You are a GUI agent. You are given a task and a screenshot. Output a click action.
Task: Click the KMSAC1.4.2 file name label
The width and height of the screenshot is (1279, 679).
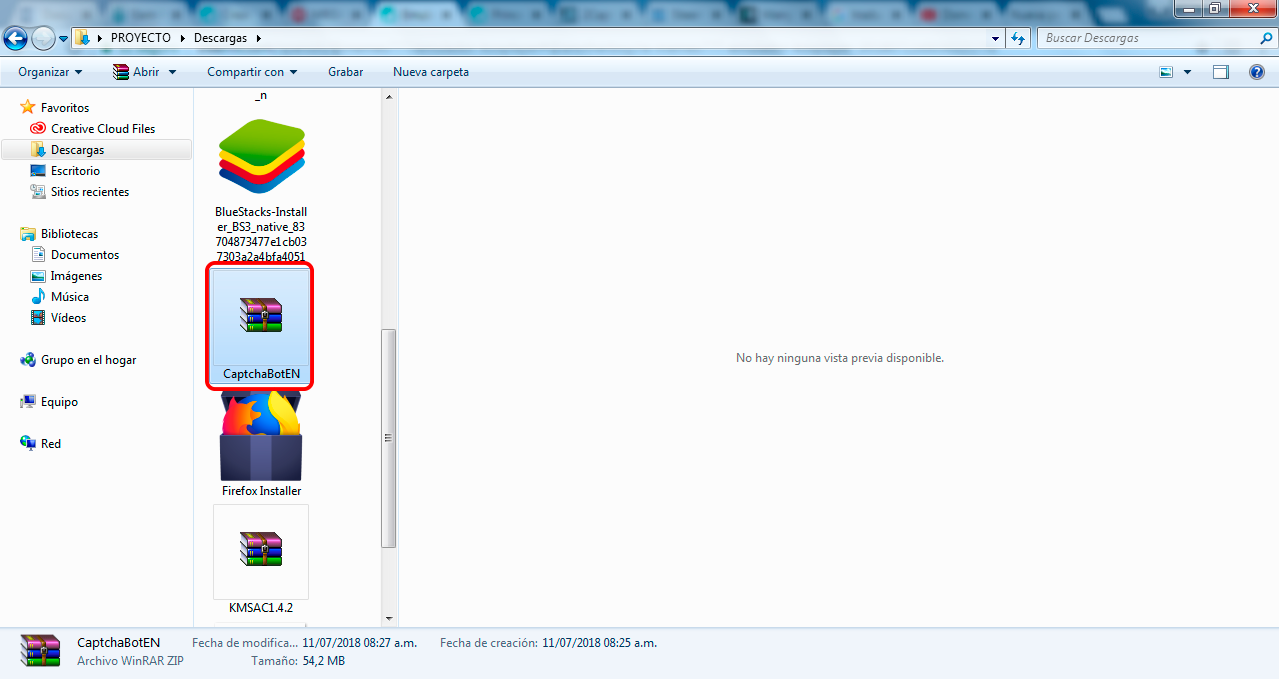click(261, 607)
